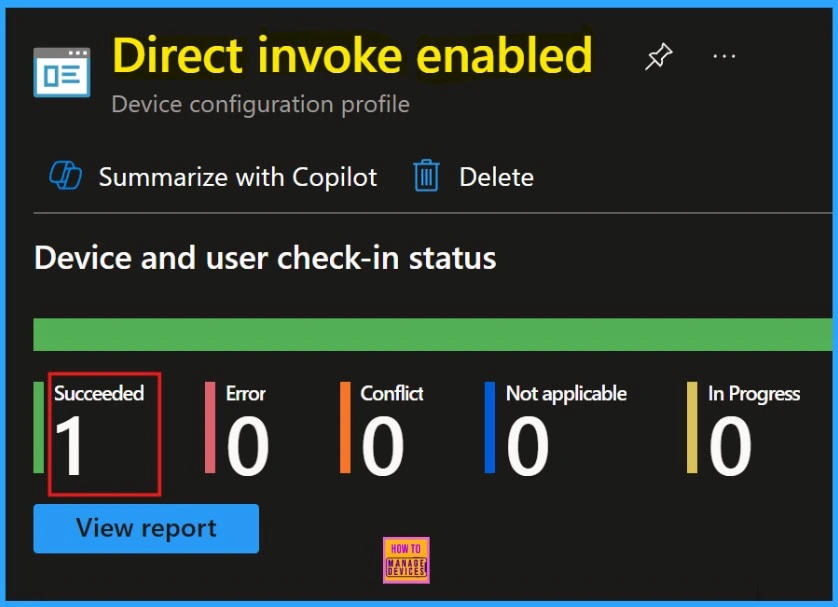Select the Succeeded status label
The height and width of the screenshot is (607, 838).
click(x=99, y=393)
